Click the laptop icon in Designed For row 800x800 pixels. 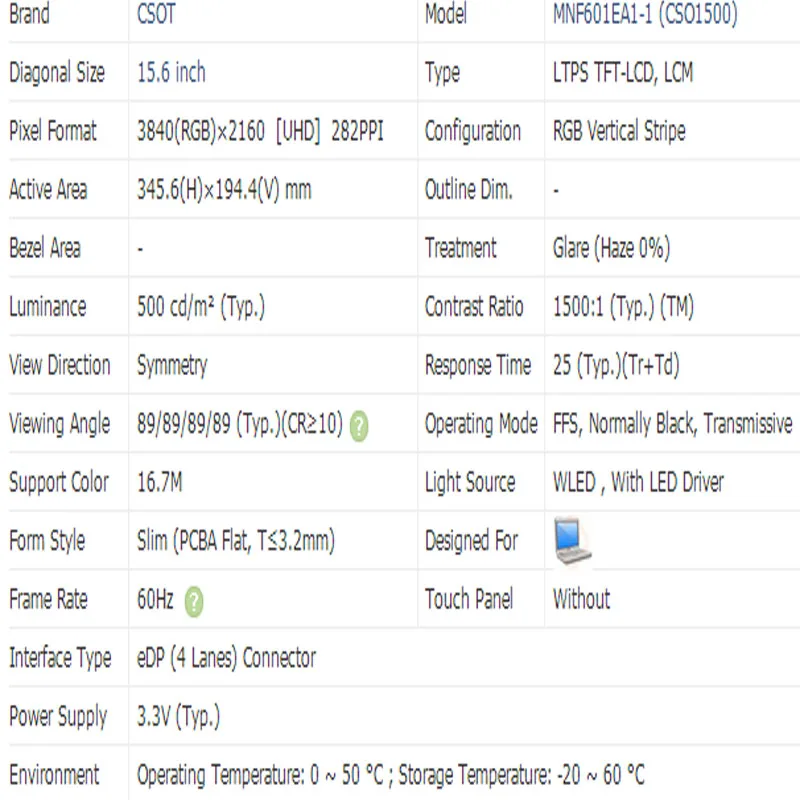(x=572, y=540)
